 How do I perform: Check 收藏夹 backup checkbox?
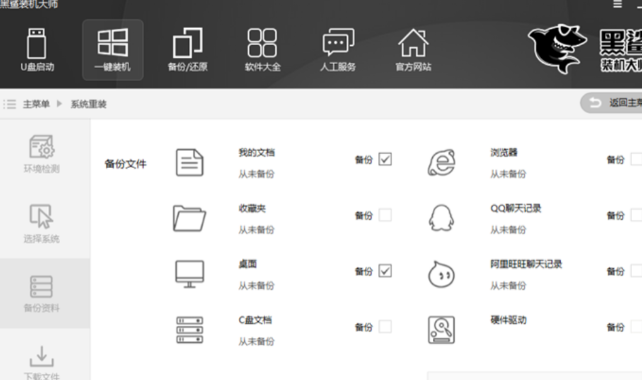[385, 215]
